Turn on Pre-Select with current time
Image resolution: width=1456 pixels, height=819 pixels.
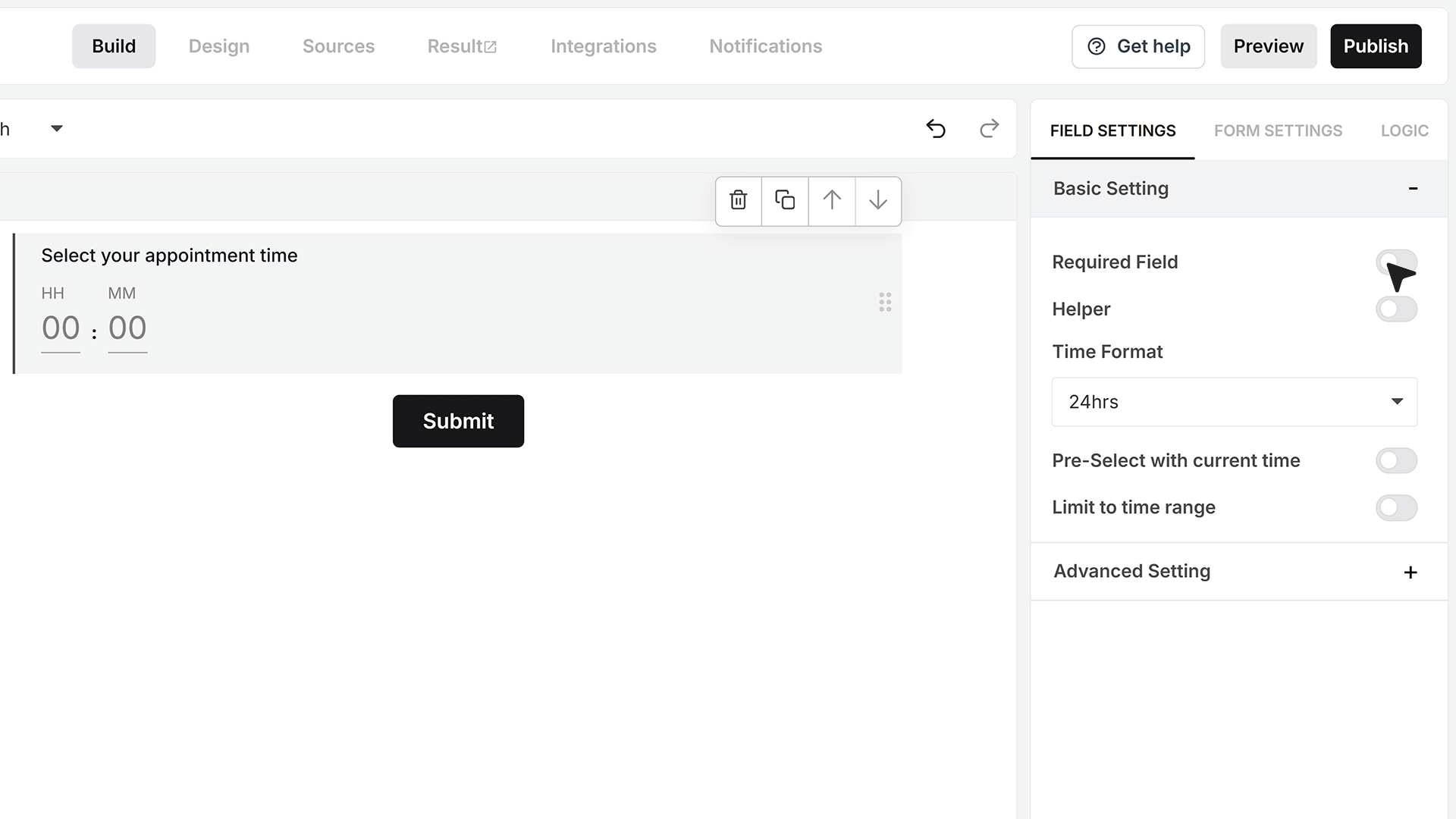(x=1396, y=460)
